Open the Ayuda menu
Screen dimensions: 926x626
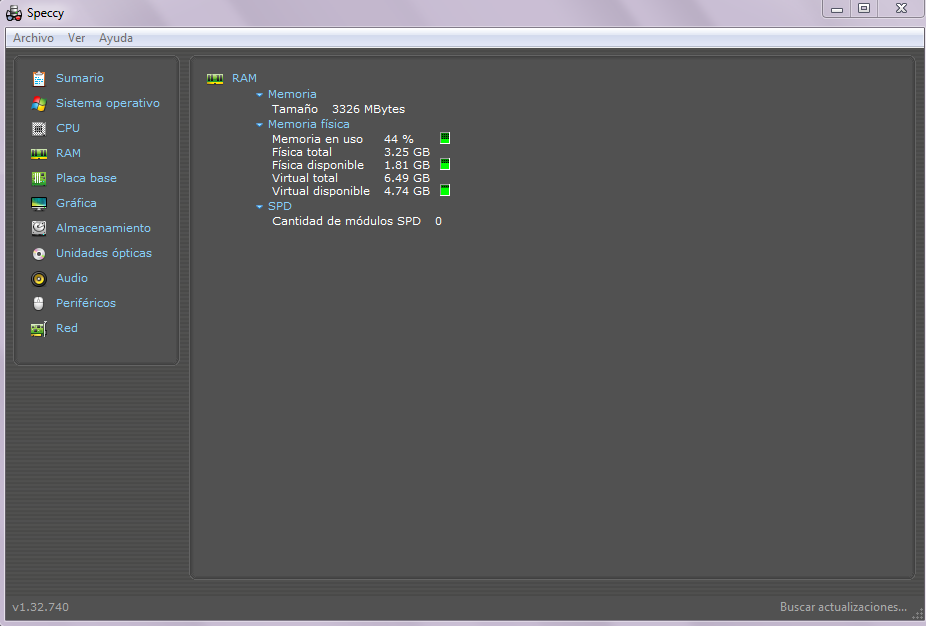click(116, 38)
